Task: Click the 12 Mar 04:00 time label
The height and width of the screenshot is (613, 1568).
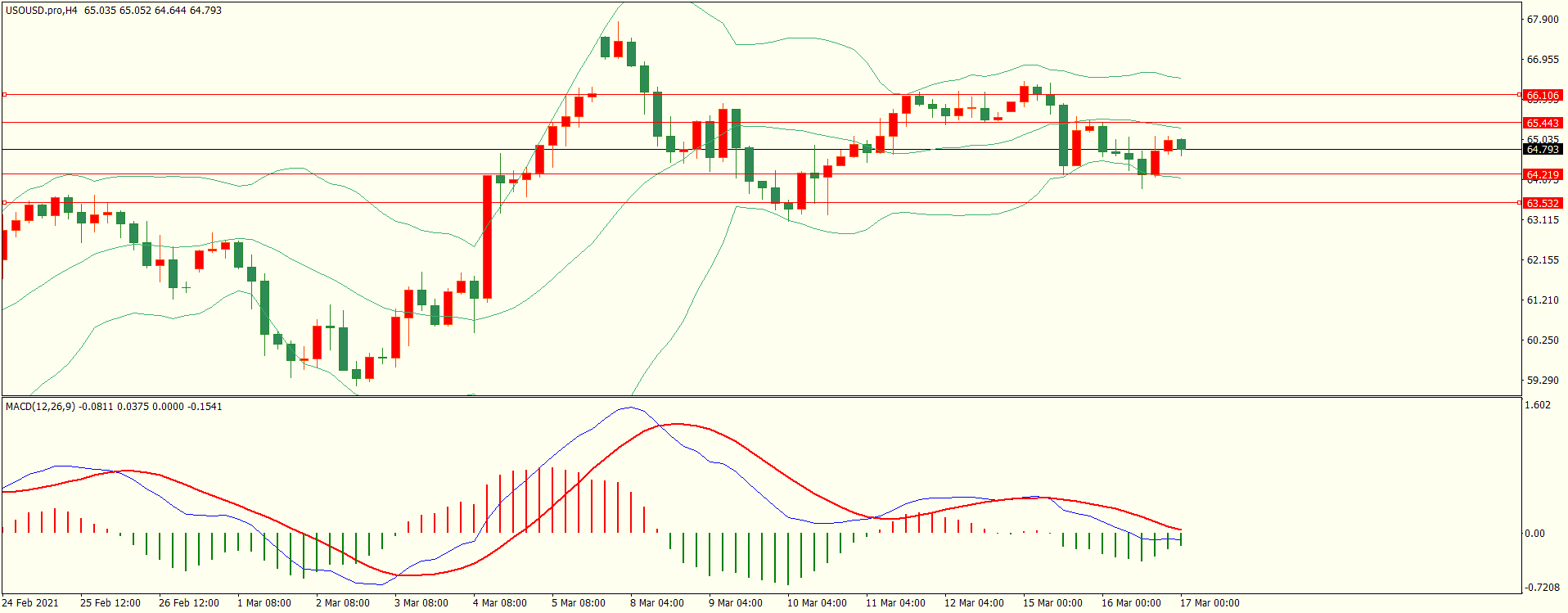Action: (975, 603)
